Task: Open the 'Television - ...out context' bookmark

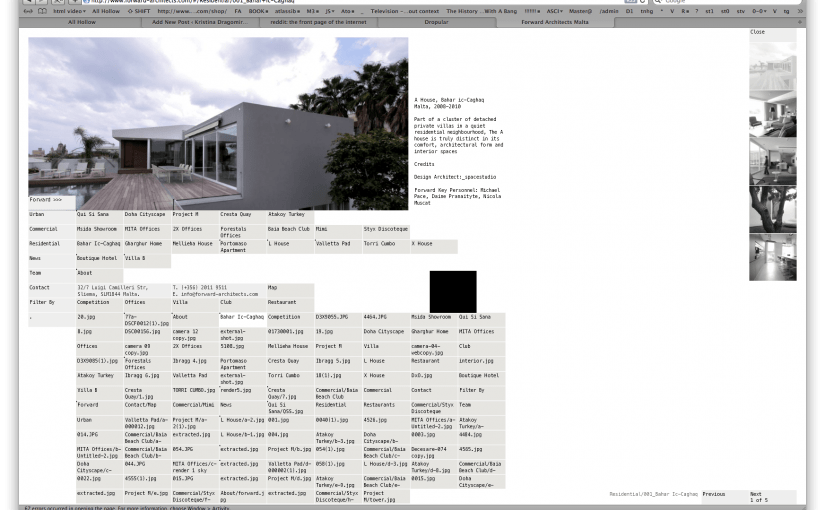Action: coord(405,11)
